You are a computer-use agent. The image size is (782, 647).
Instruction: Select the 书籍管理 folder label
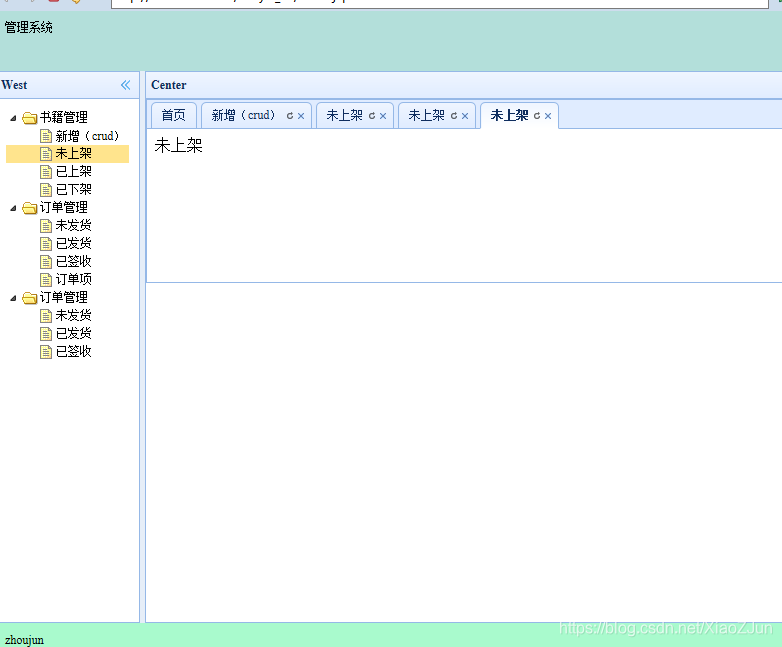click(x=64, y=118)
